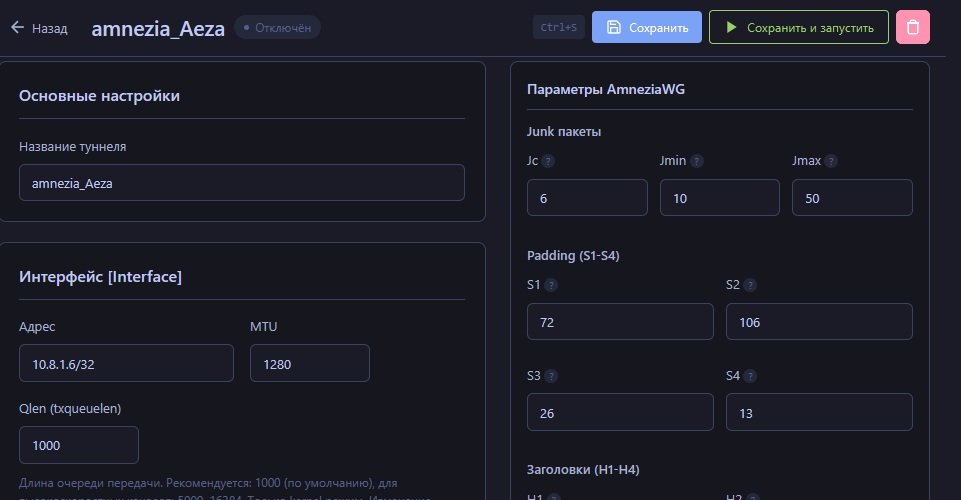This screenshot has width=961, height=500.
Task: Click the help icon next to S2
Action: [x=749, y=285]
